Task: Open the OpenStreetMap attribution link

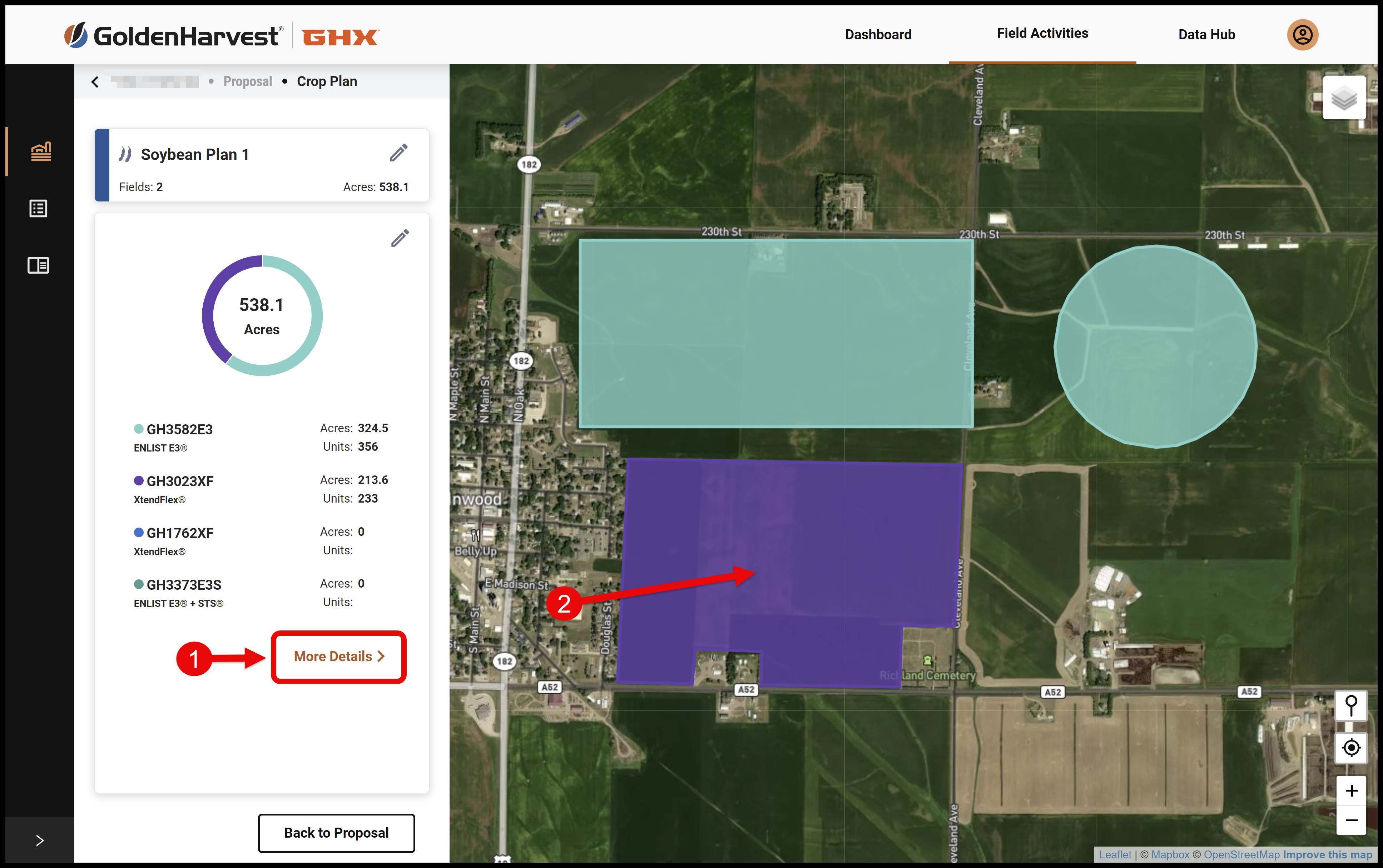Action: pos(1242,855)
